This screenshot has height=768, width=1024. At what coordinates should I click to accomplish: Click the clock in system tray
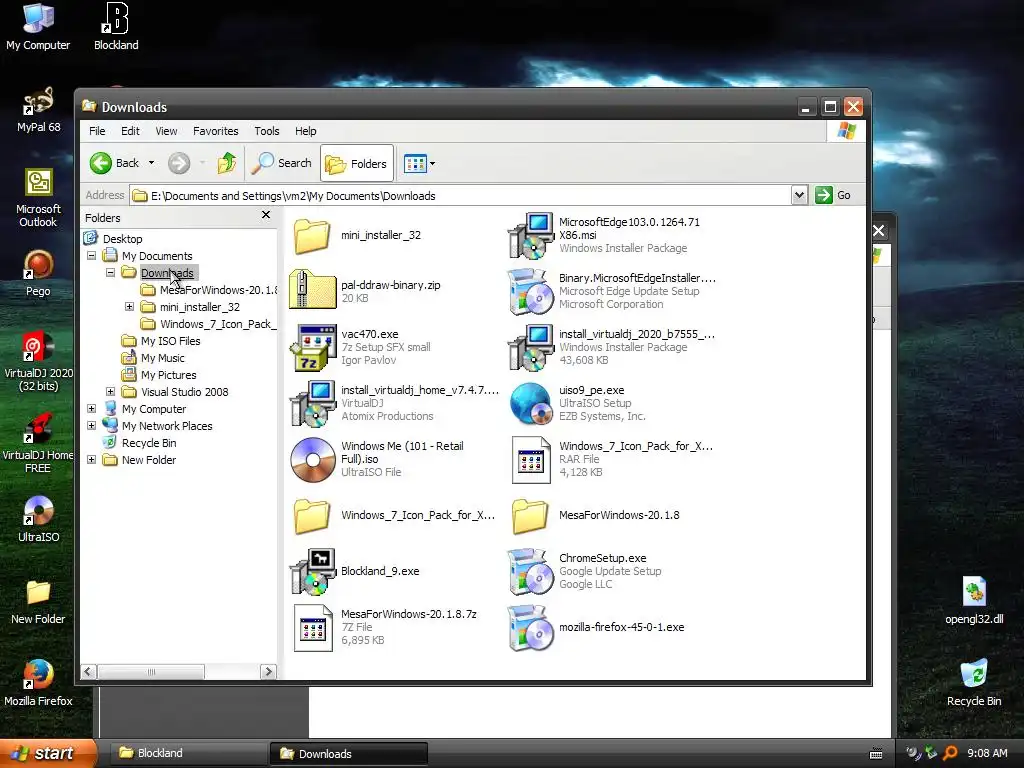tap(987, 754)
